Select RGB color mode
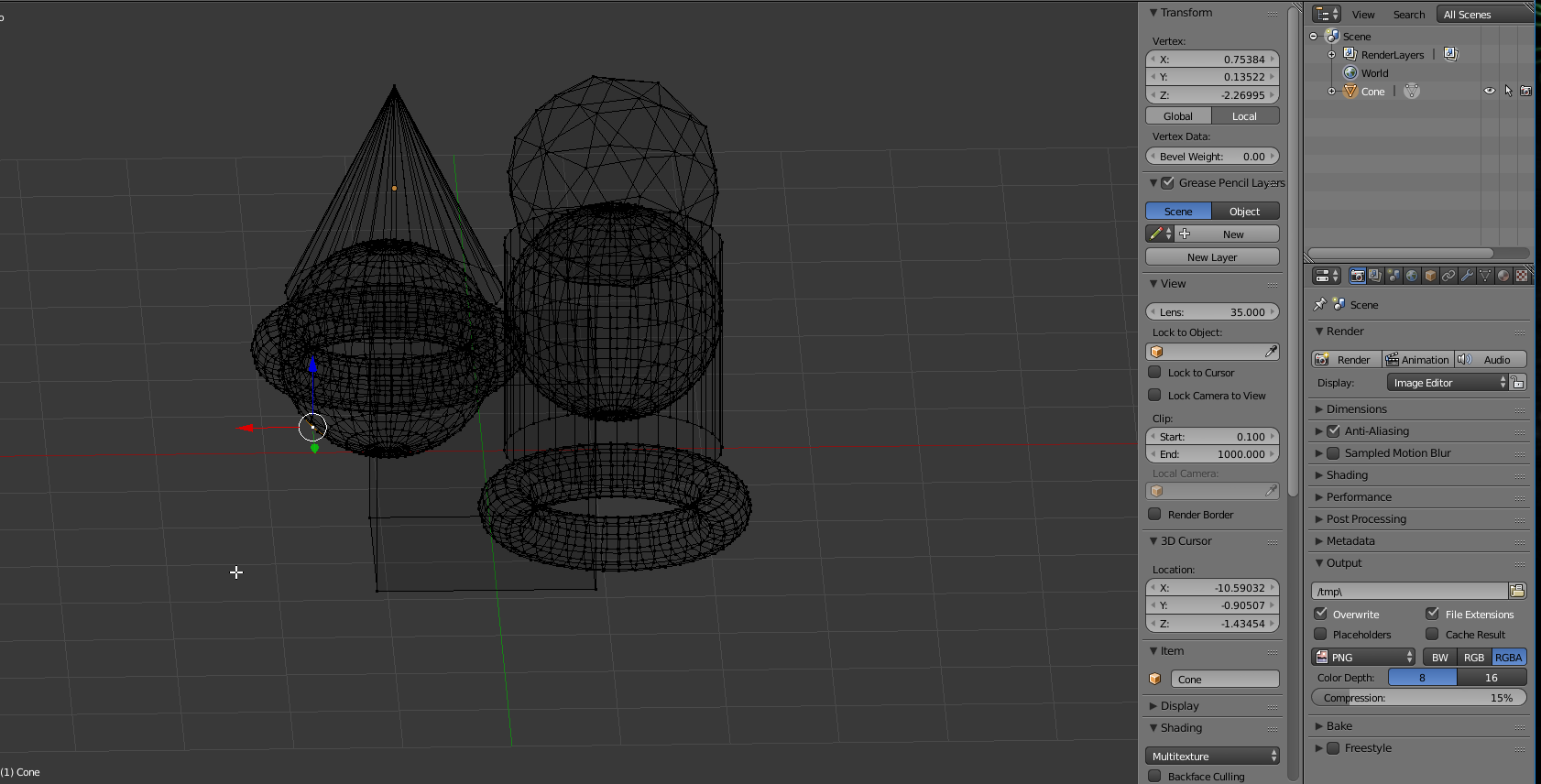This screenshot has width=1541, height=784. pos(1474,657)
